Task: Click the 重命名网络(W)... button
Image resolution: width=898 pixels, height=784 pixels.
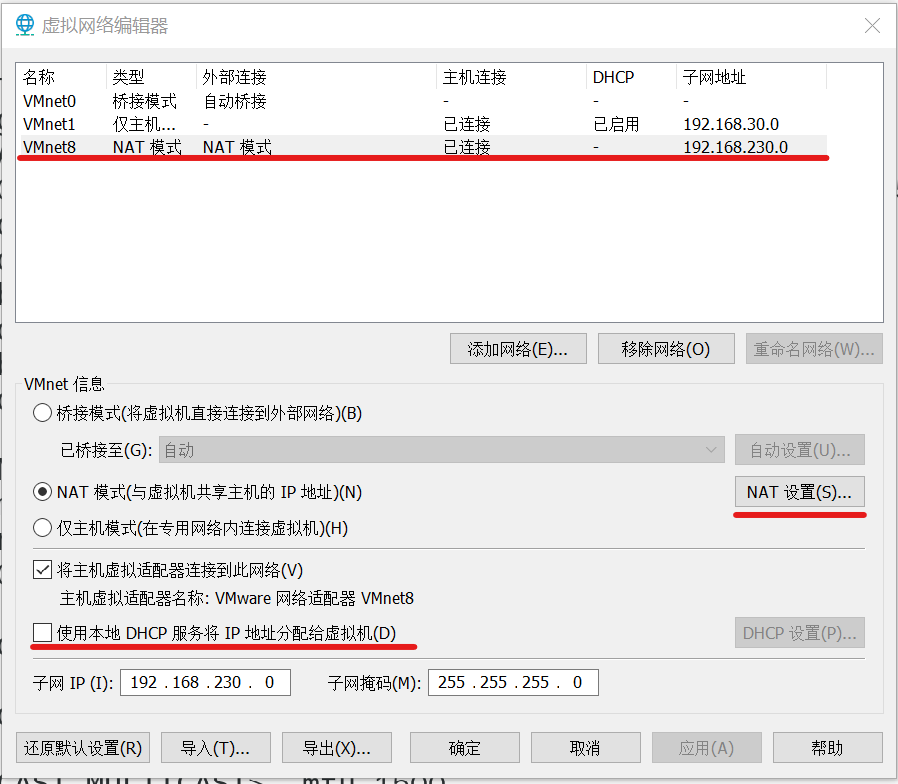Action: pyautogui.click(x=814, y=349)
